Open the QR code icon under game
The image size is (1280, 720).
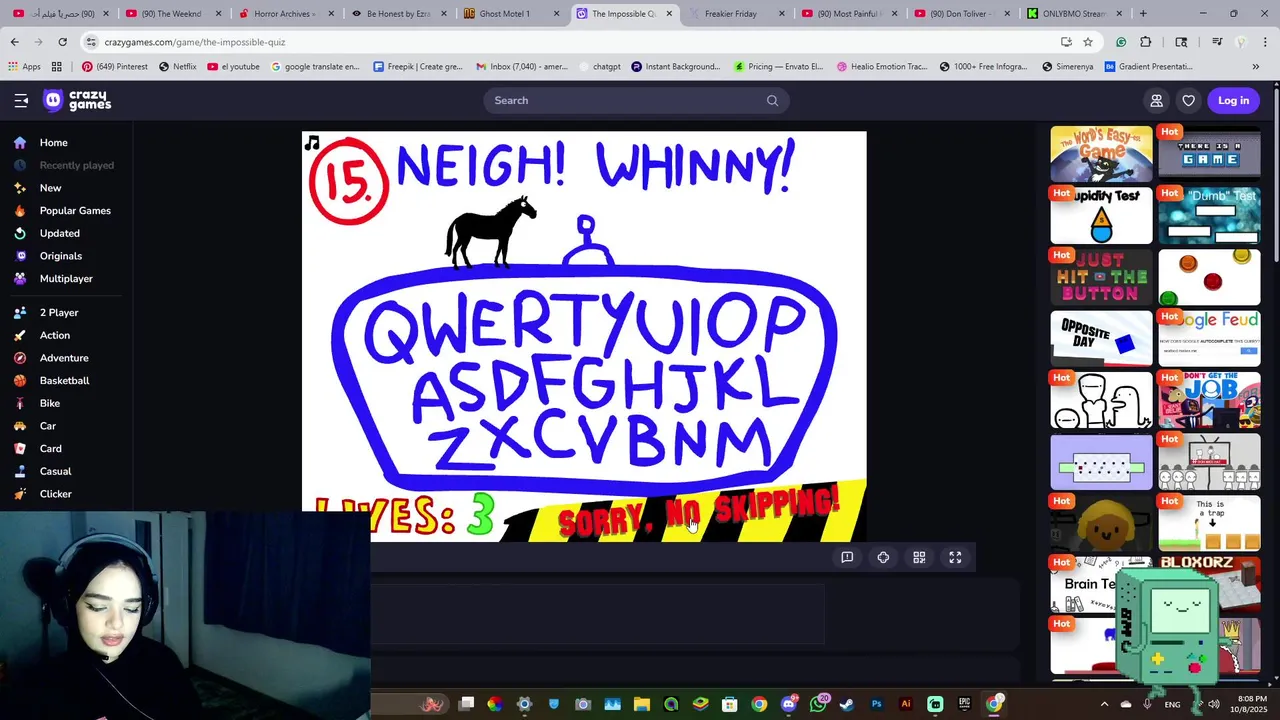pos(919,557)
